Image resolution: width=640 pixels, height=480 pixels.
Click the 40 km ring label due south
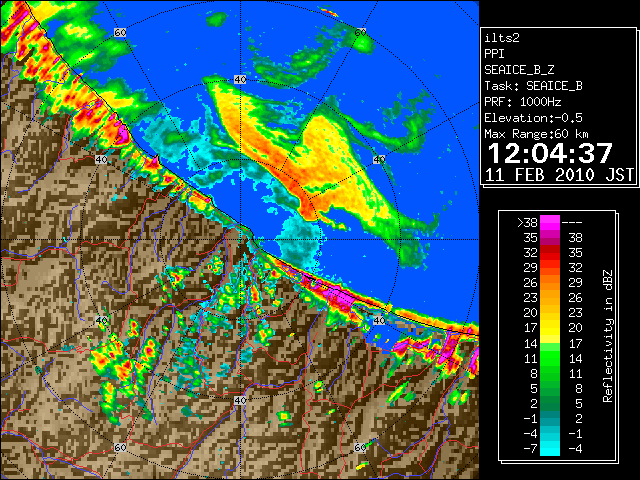[240, 400]
